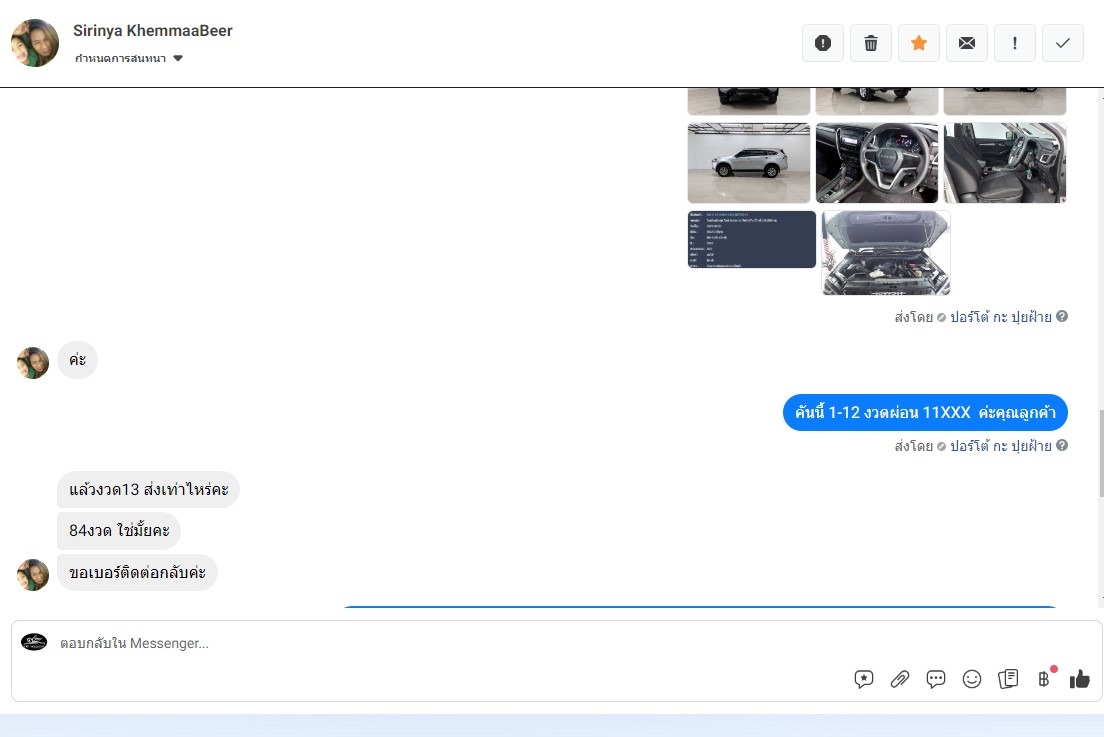Open engine bay open-hood photo
This screenshot has height=737, width=1104.
tap(886, 253)
